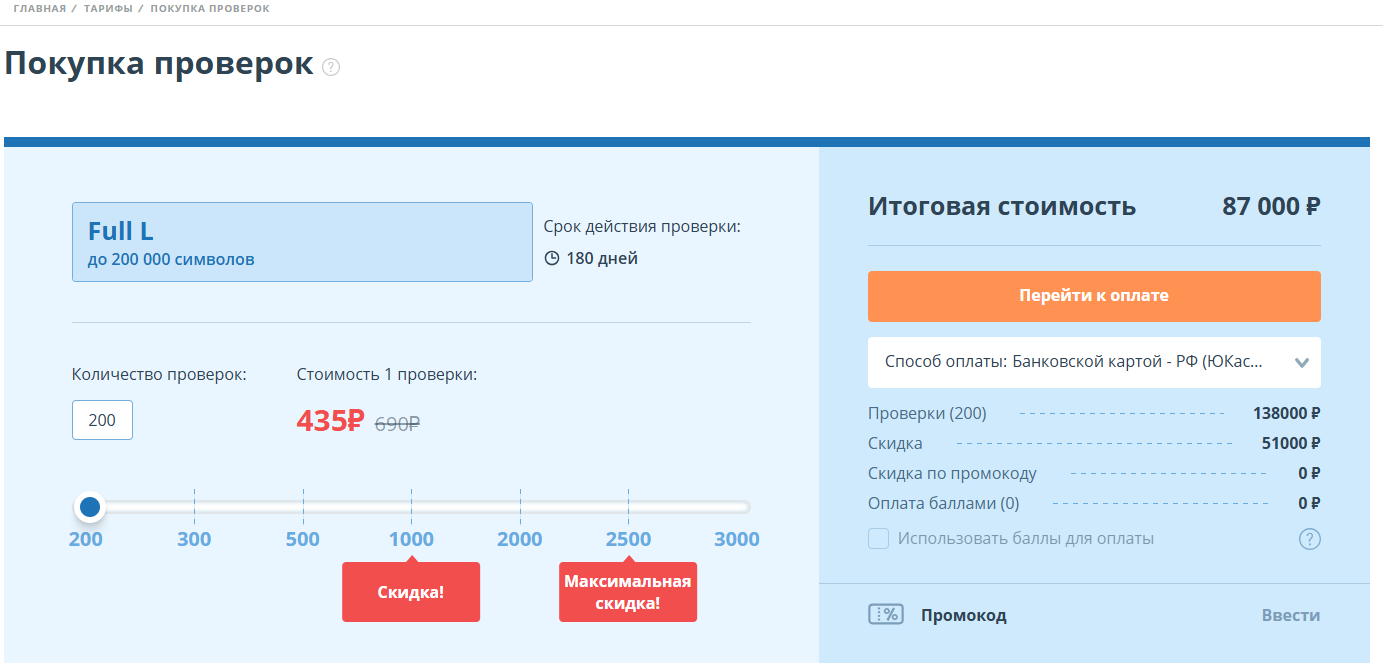The height and width of the screenshot is (670, 1383).
Task: Open the help icon for paying with points
Action: click(1310, 539)
